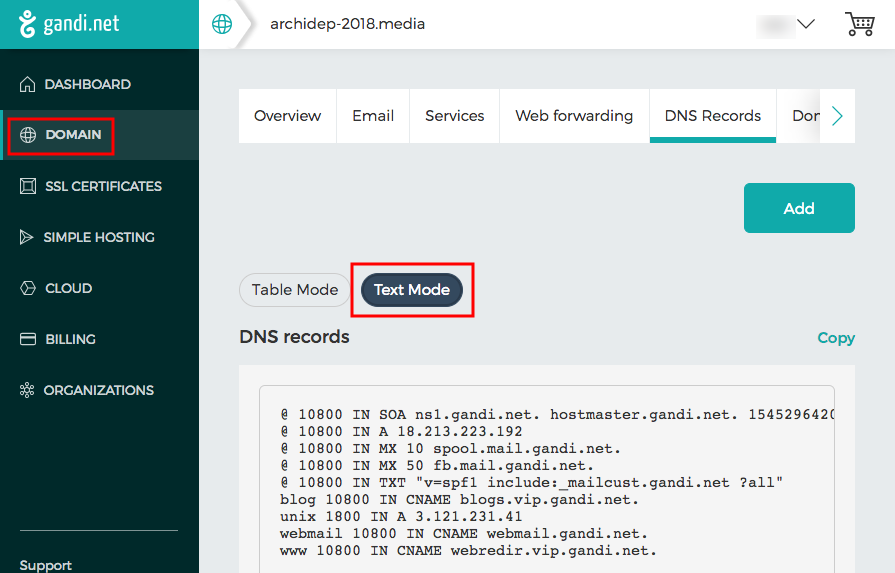Screen dimensions: 895x573
Task: Open the Support link in sidebar
Action: pyautogui.click(x=45, y=565)
